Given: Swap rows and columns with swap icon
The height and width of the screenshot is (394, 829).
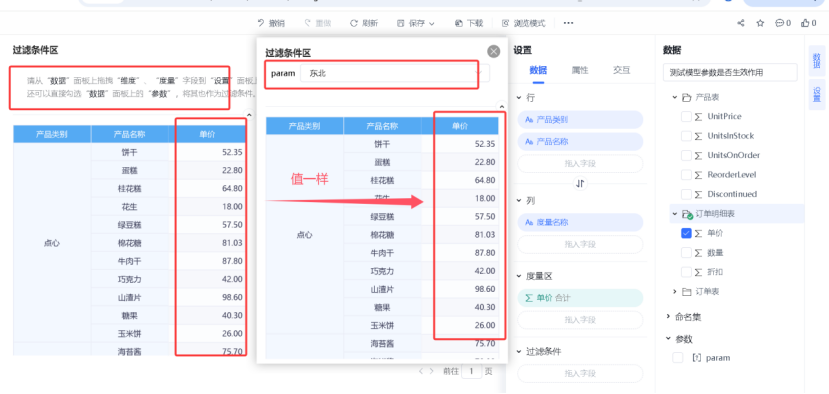Looking at the screenshot, I should pyautogui.click(x=581, y=184).
